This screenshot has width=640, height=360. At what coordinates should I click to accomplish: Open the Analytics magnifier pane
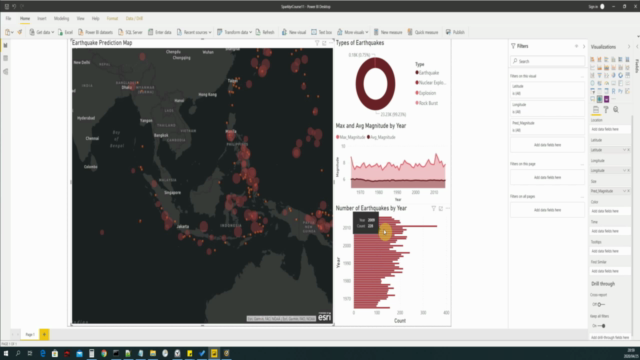pyautogui.click(x=616, y=109)
